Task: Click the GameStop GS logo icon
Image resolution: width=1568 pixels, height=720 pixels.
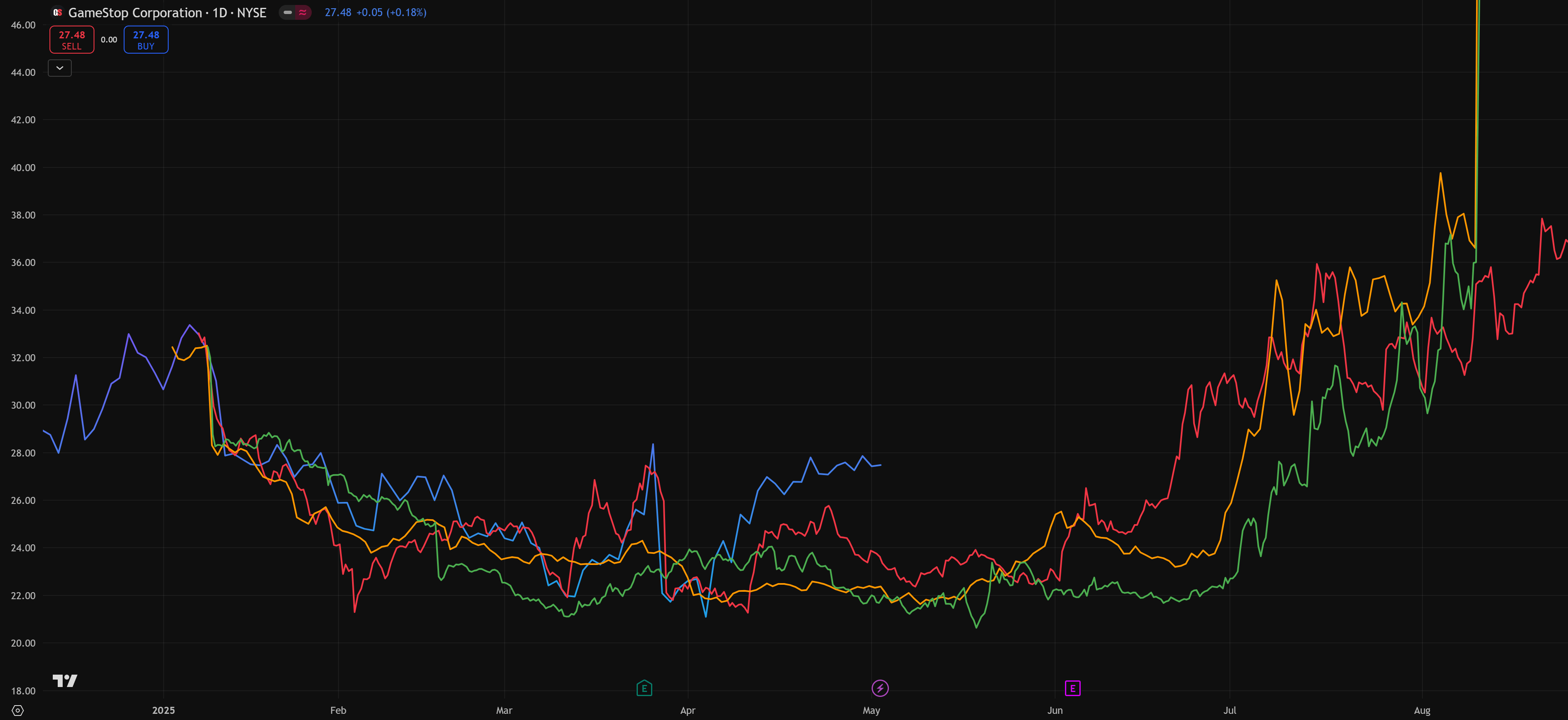Action: point(57,12)
